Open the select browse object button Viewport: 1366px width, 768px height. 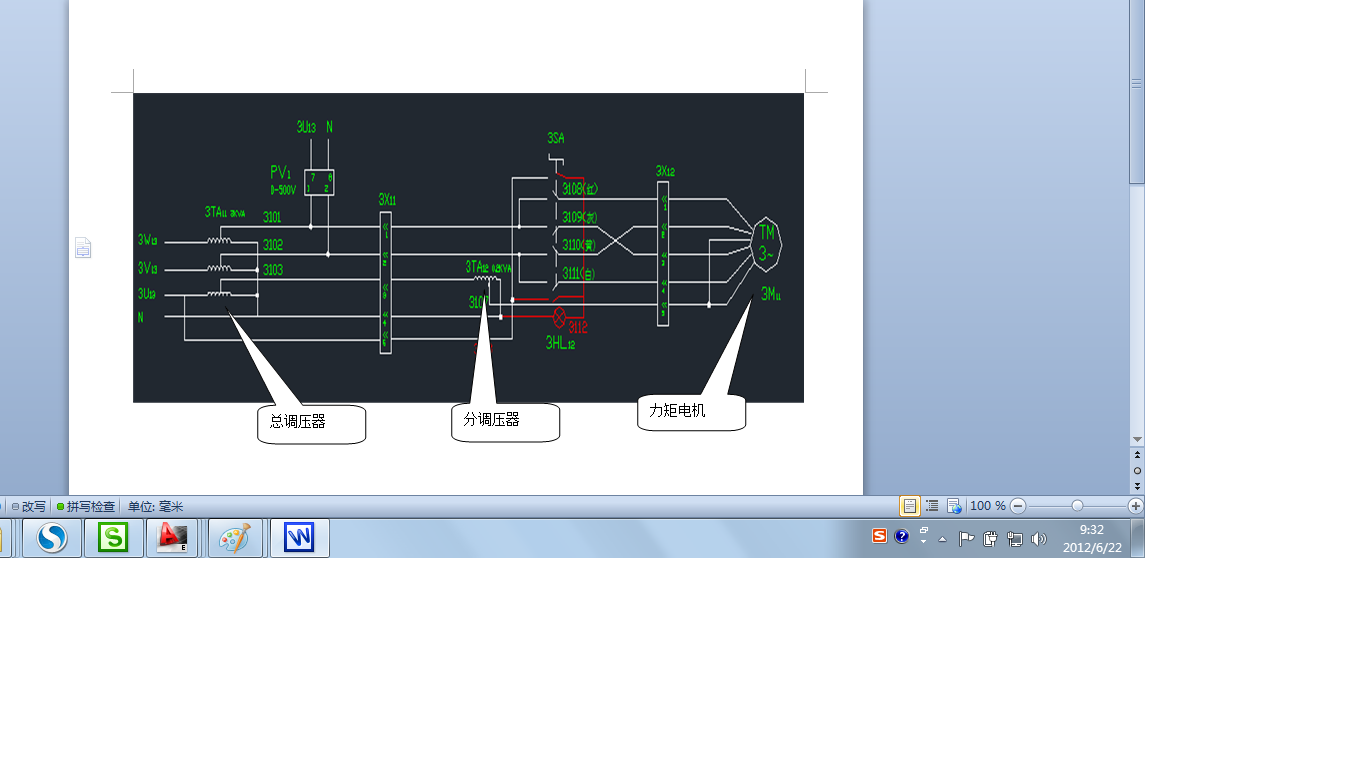click(x=1137, y=470)
